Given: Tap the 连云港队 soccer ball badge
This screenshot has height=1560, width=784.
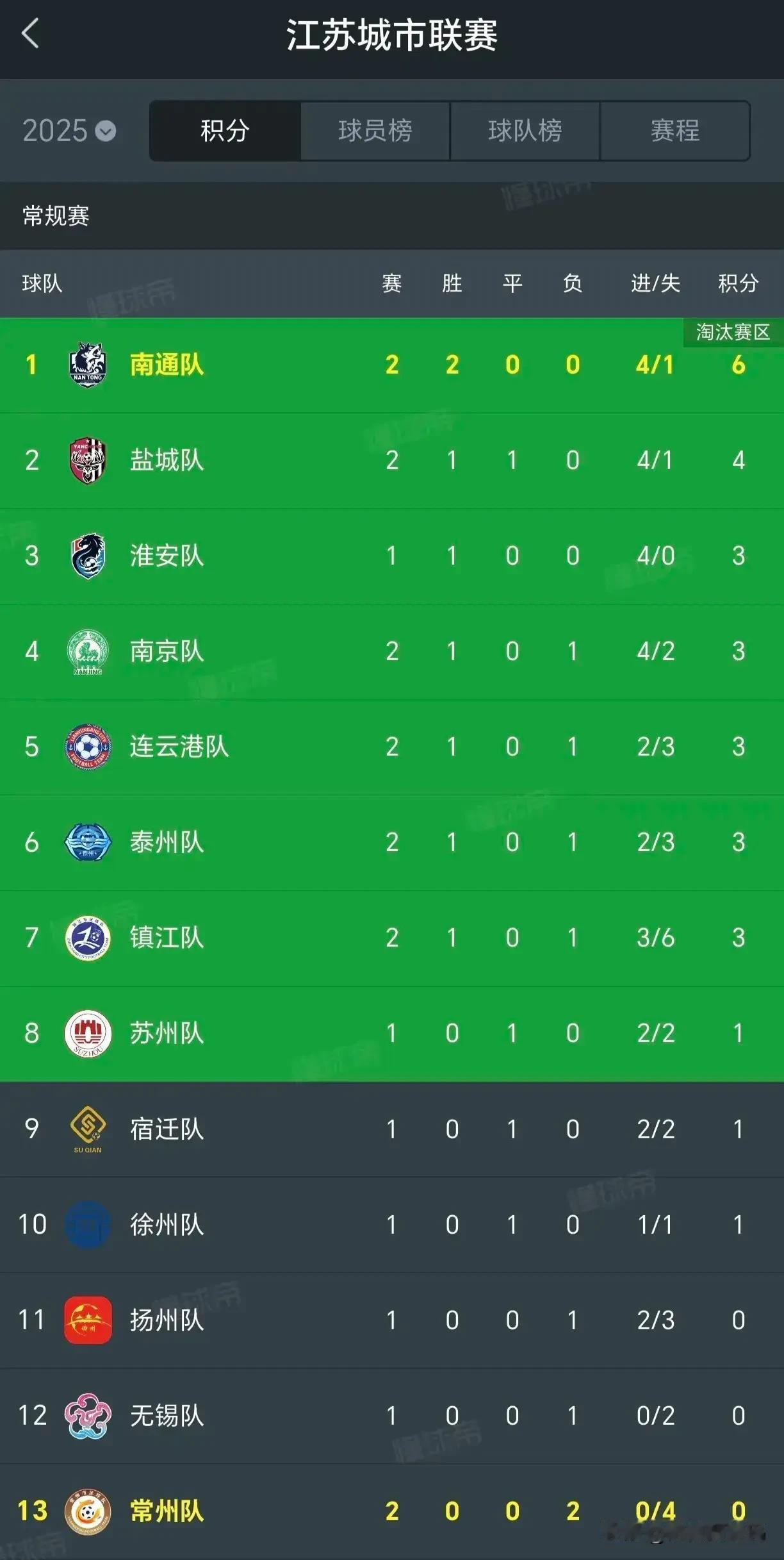Looking at the screenshot, I should click(x=88, y=747).
